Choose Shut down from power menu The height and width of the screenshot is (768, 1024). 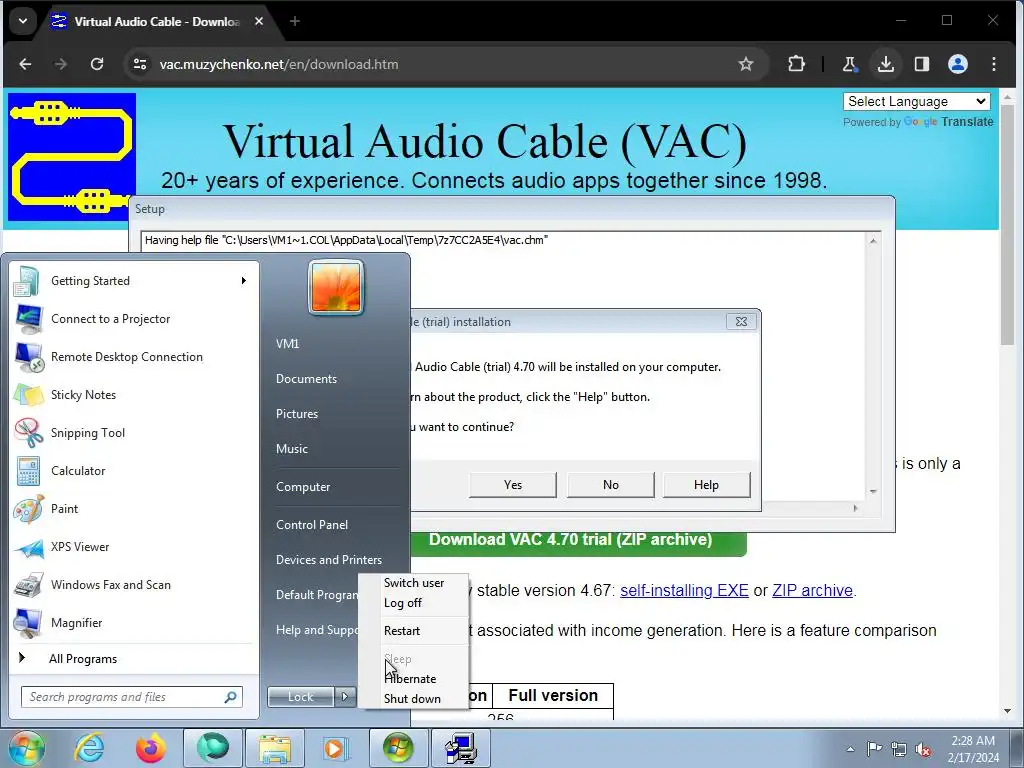coord(412,698)
